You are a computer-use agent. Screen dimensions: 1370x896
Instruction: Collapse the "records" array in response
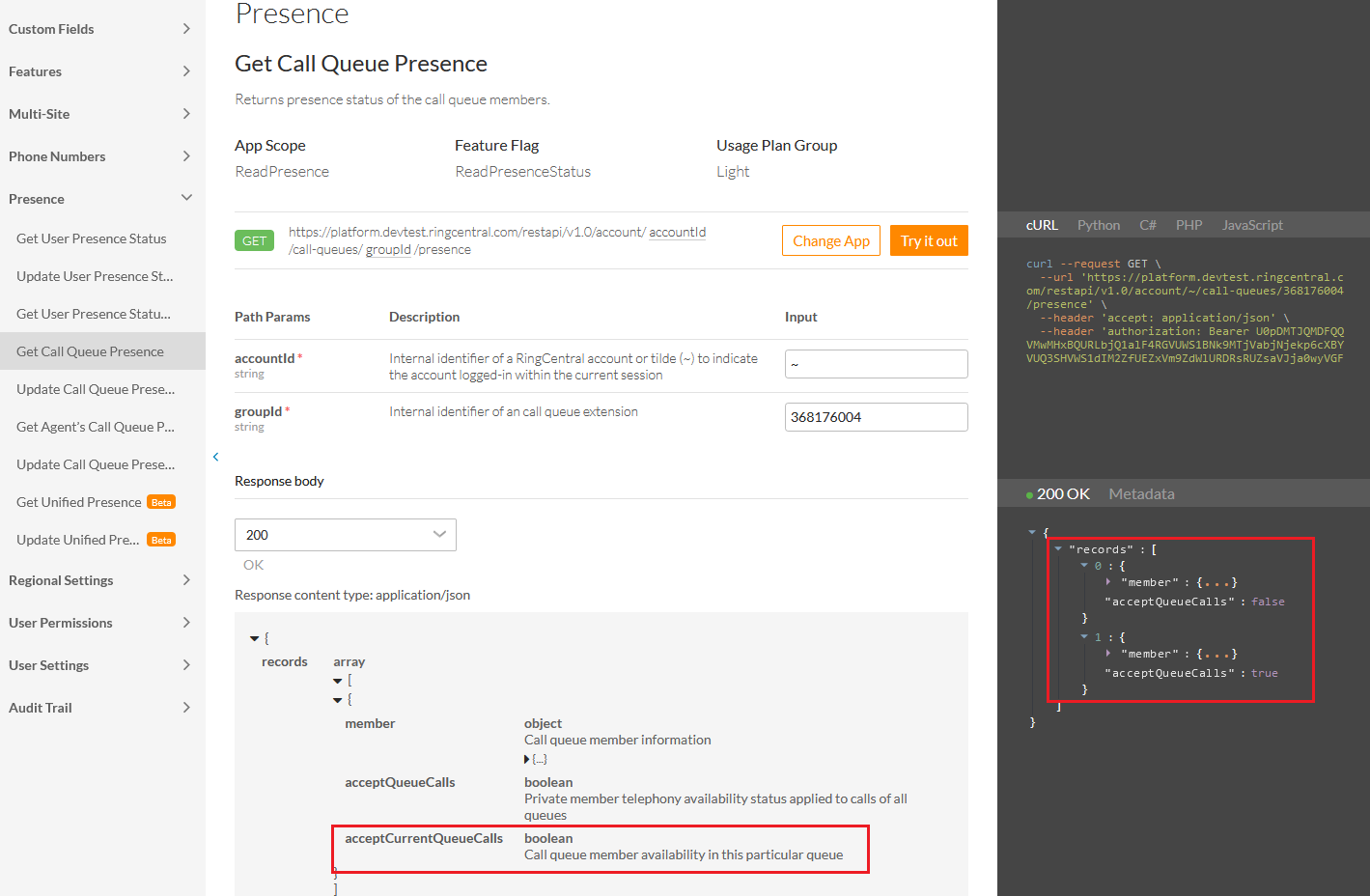click(1058, 548)
